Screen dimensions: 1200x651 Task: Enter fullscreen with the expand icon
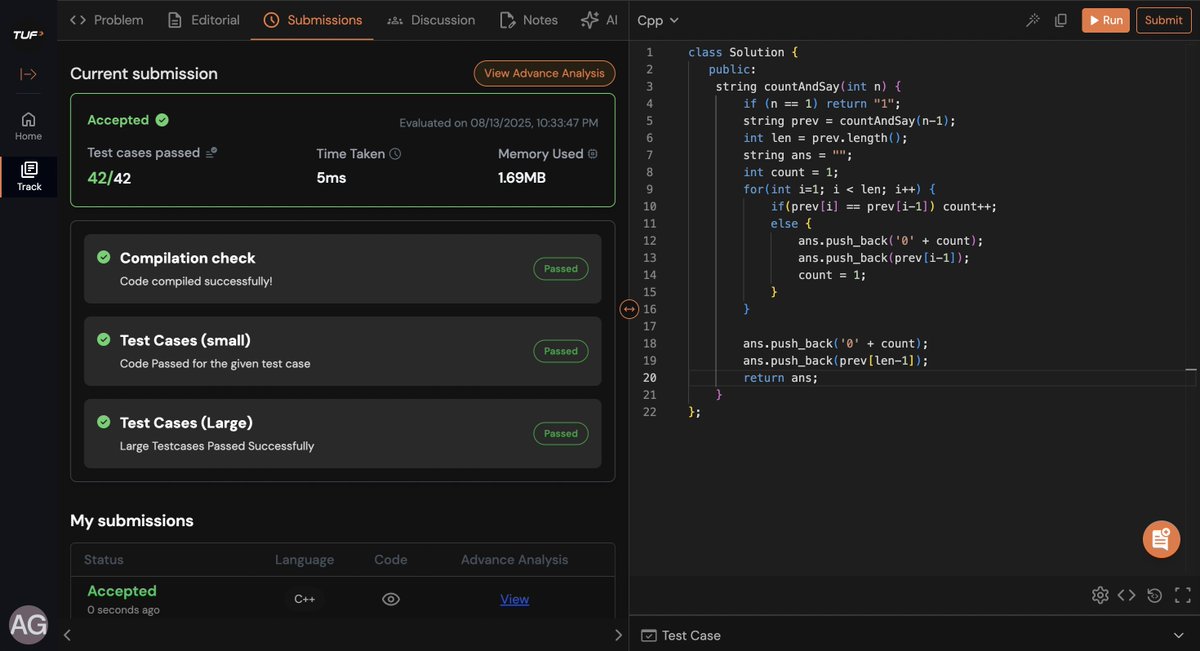coord(1181,594)
